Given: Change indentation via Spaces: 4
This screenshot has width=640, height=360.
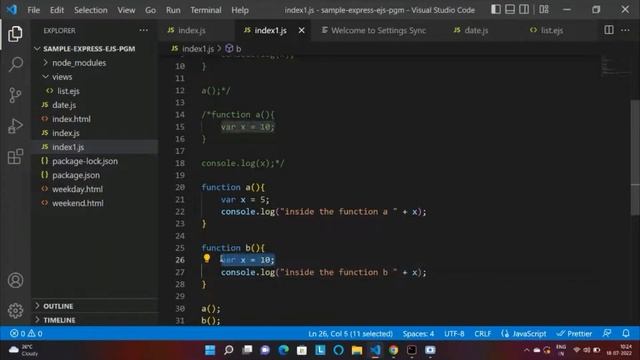Looking at the screenshot, I should point(418,333).
